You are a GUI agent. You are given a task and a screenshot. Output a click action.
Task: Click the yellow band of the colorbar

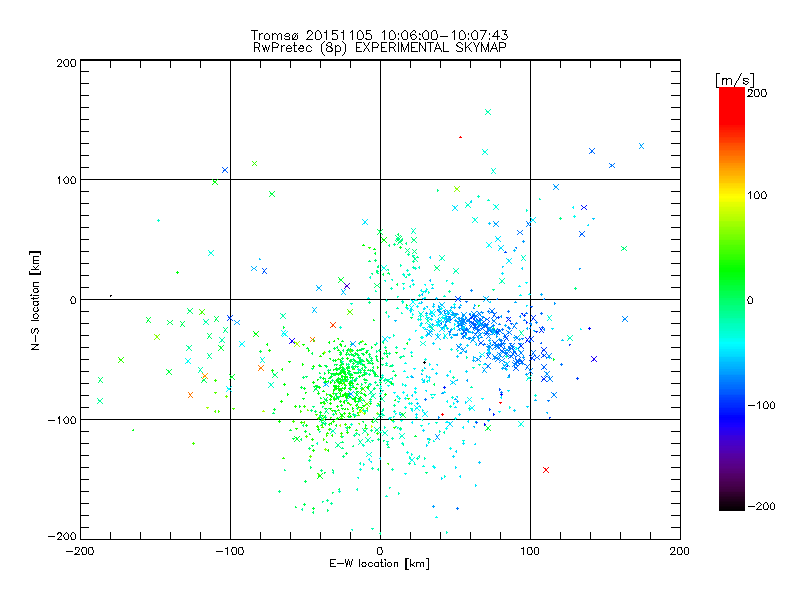coord(732,195)
